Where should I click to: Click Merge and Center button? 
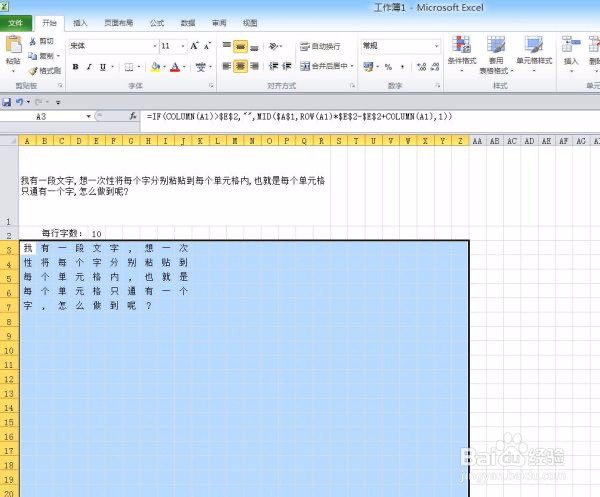click(324, 66)
